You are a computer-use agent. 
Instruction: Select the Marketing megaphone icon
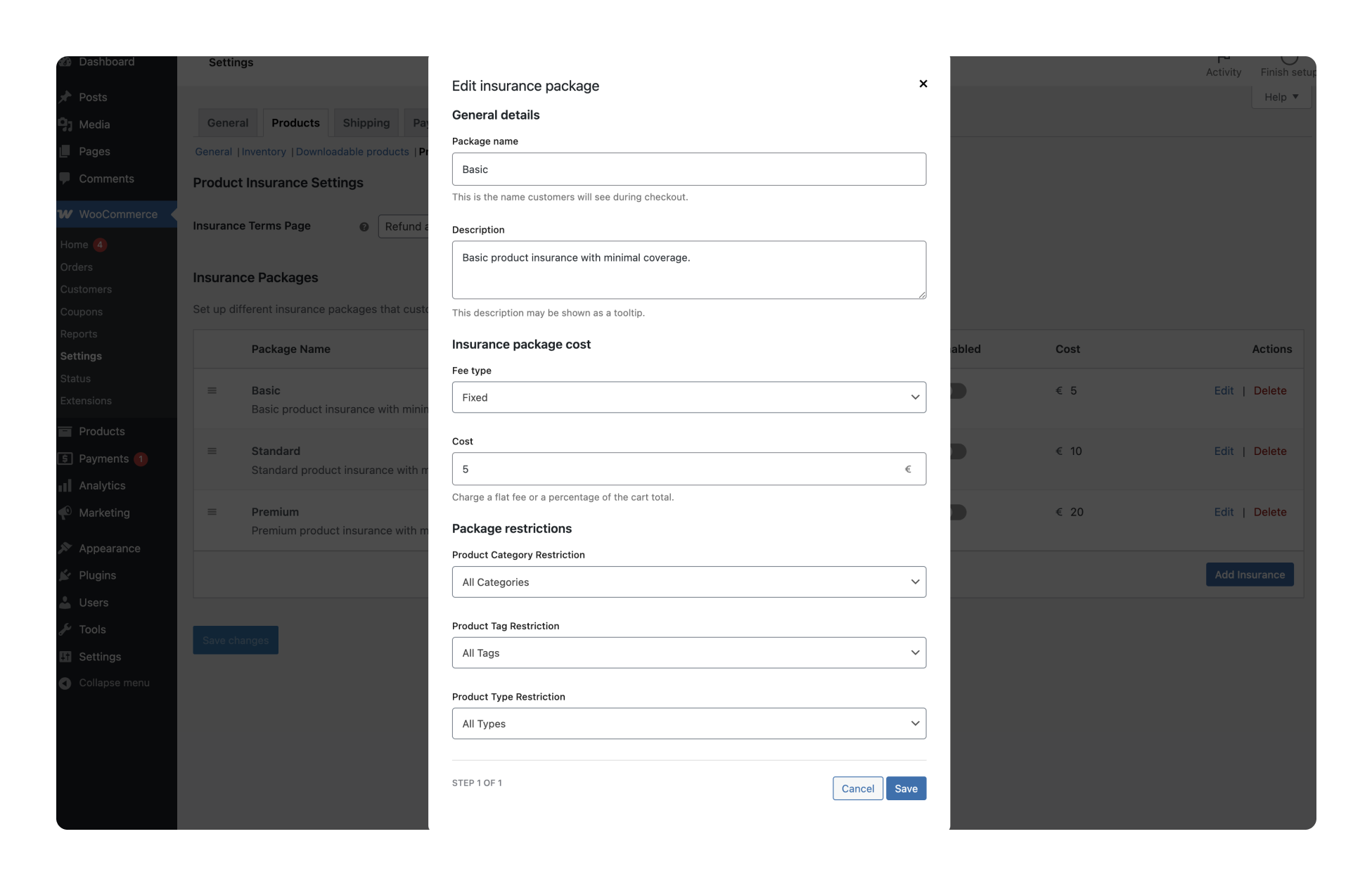(x=65, y=513)
